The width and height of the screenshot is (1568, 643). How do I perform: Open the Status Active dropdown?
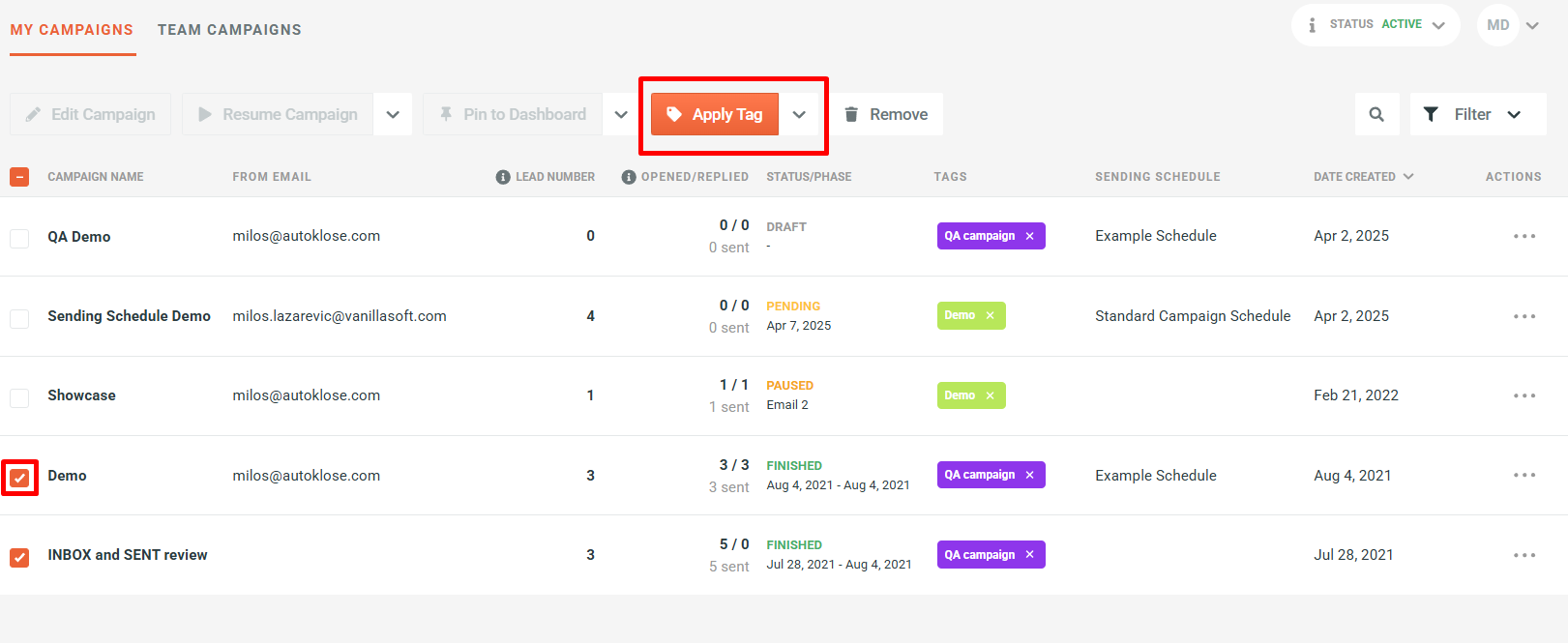pos(1376,25)
